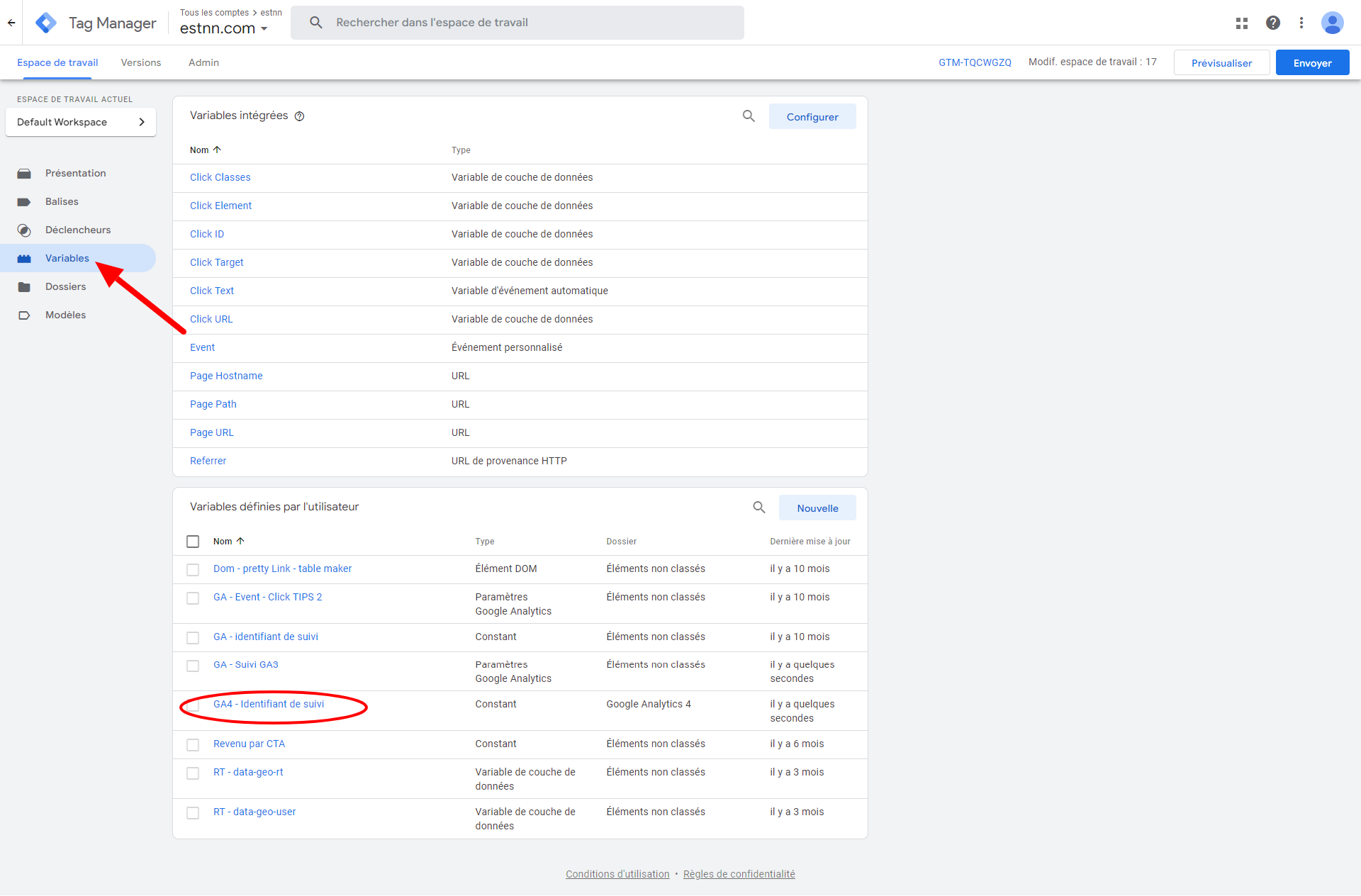Click the back arrow next to Tag Manager
This screenshot has height=896, width=1361.
click(x=11, y=23)
